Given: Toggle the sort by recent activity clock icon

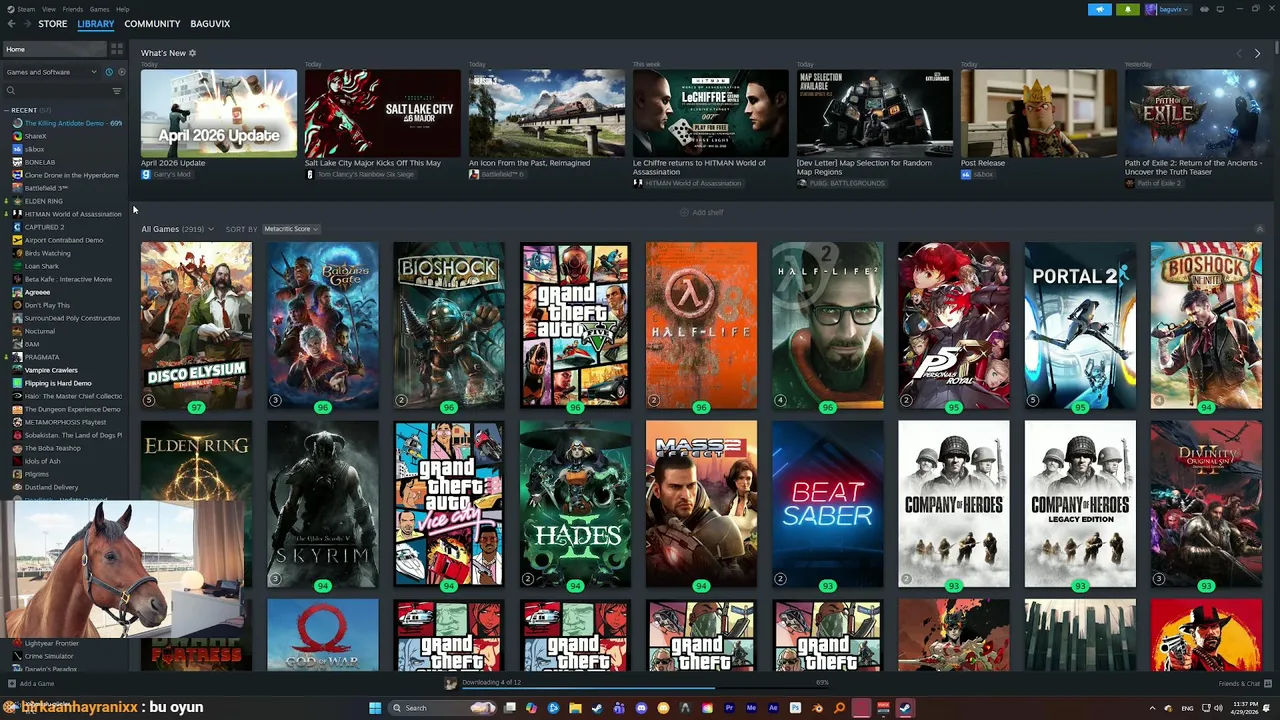Looking at the screenshot, I should coord(109,72).
